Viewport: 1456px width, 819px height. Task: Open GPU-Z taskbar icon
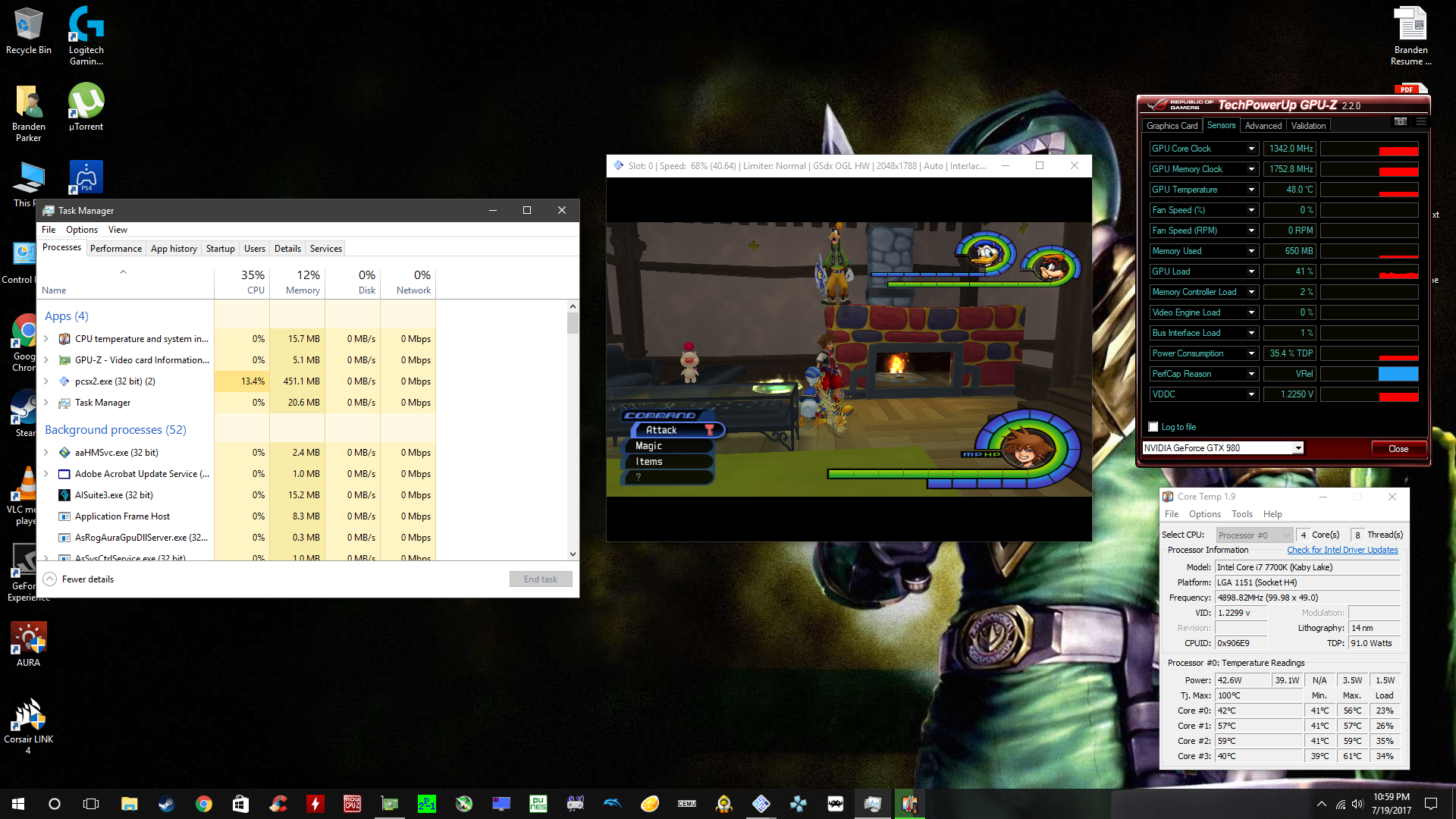coord(390,804)
